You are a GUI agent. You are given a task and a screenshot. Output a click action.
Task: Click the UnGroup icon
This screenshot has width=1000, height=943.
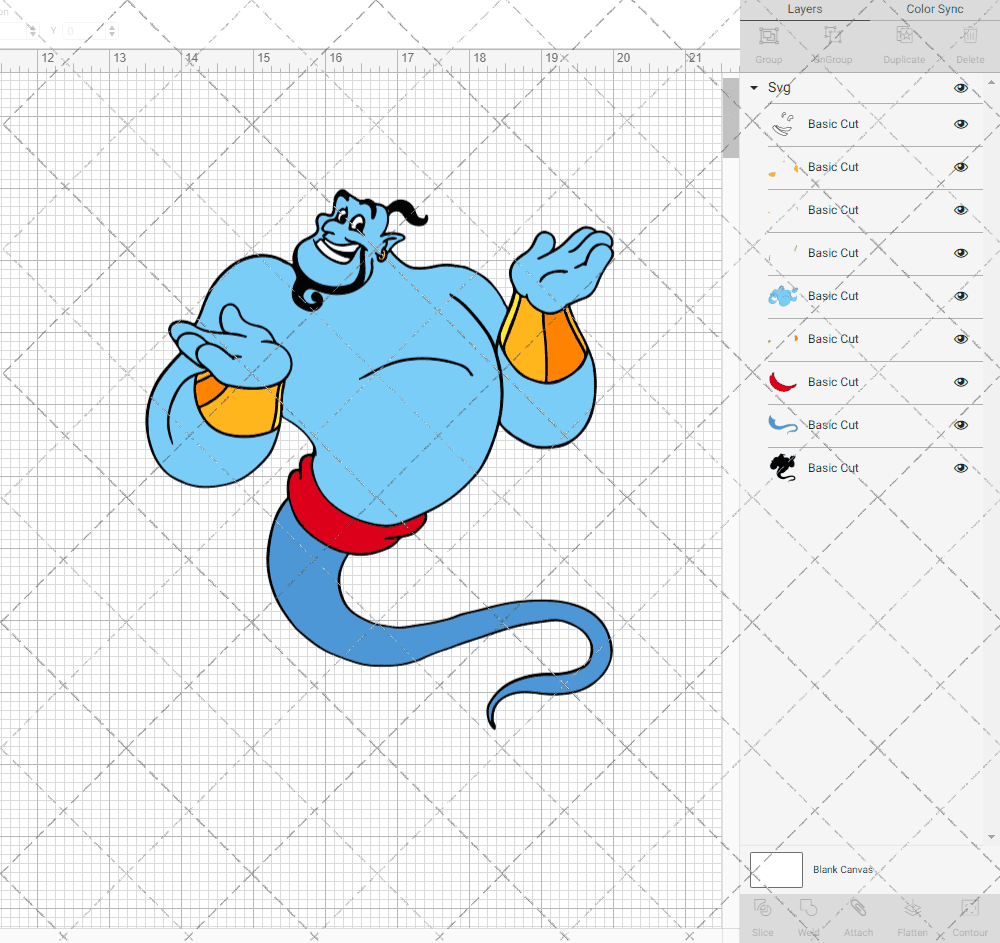pos(832,36)
